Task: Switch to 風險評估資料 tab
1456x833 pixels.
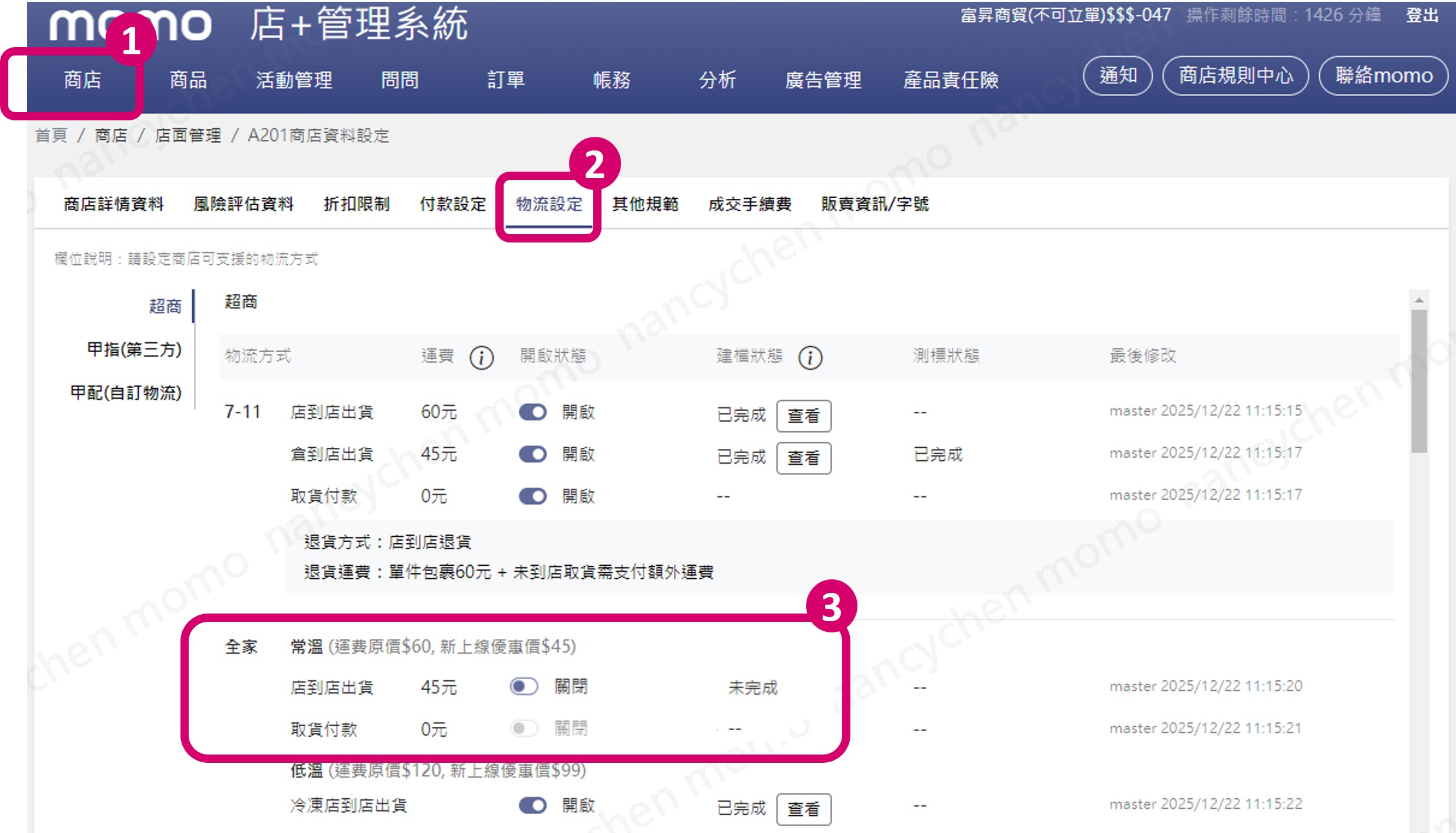Action: click(244, 204)
